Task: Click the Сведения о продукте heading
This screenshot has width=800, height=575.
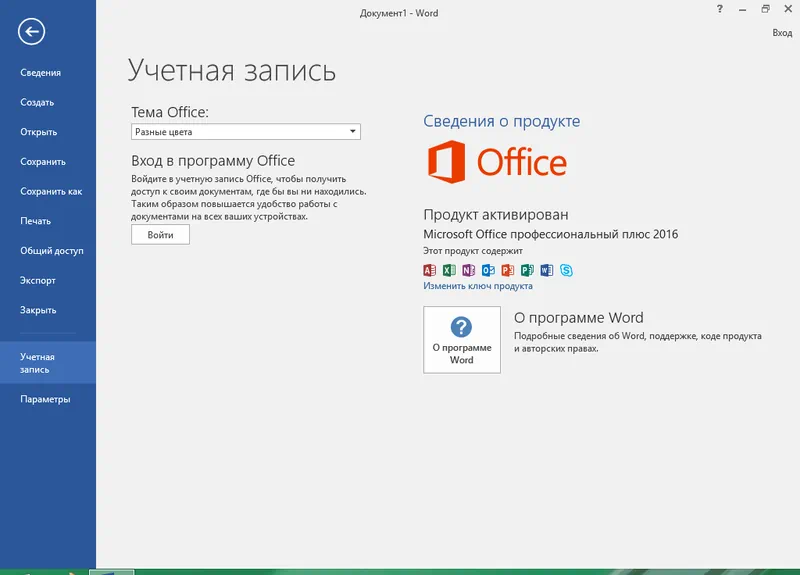Action: 502,121
